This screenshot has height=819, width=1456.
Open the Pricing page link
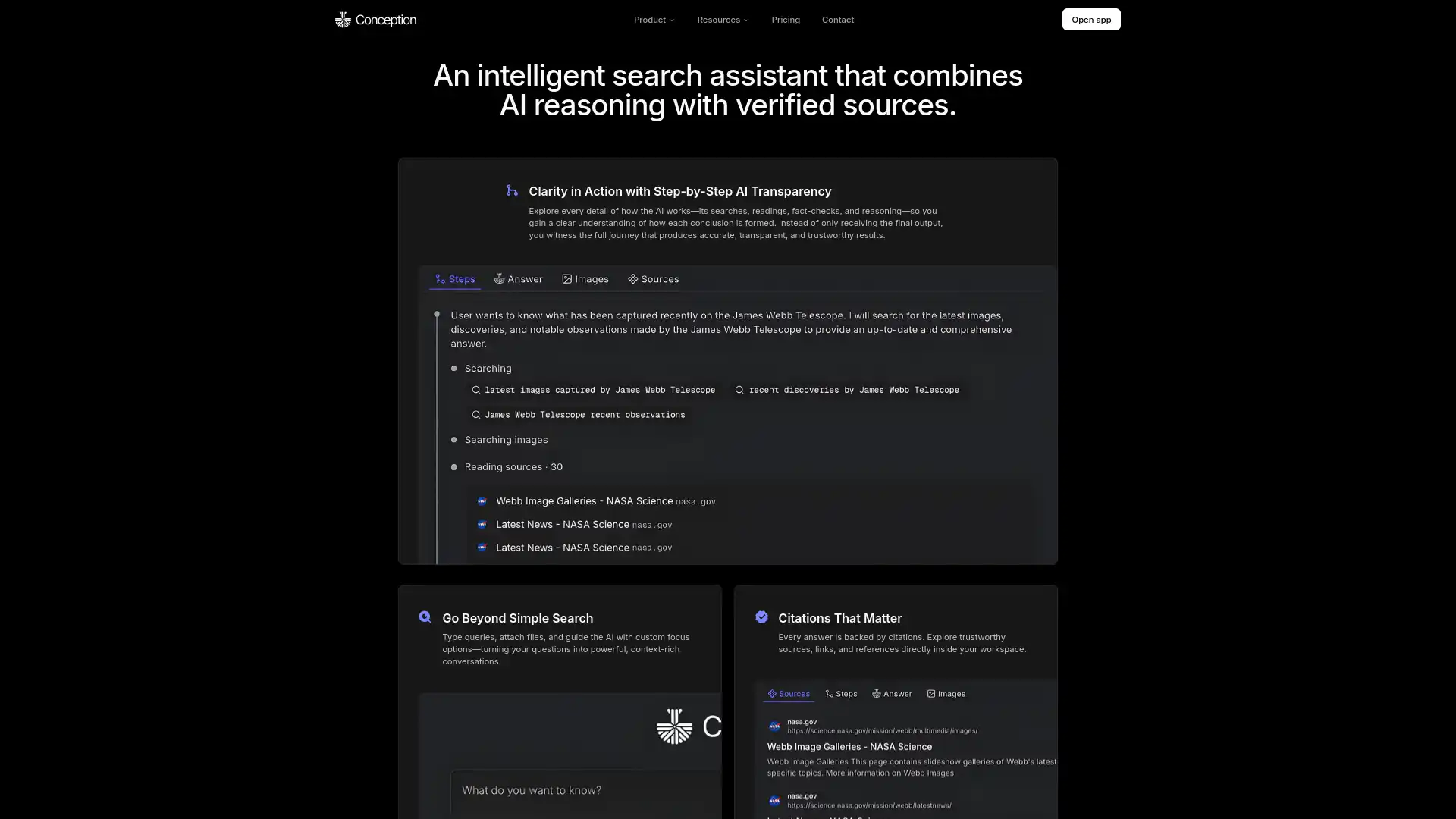(x=786, y=20)
